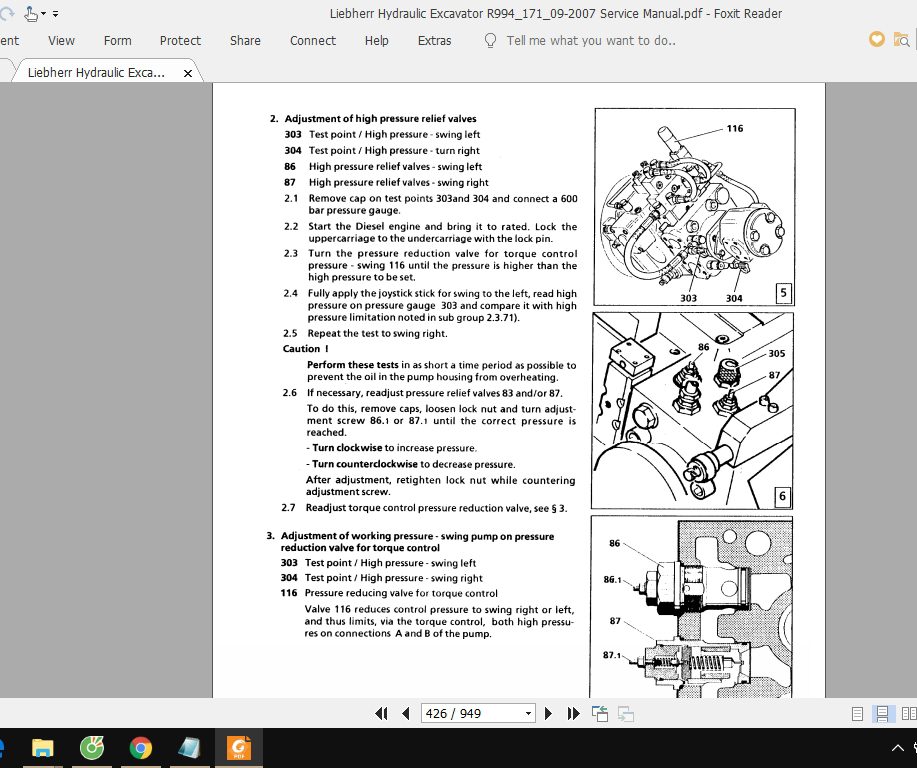Select the Hand tool icon in quick access toolbar
The height and width of the screenshot is (768, 917).
[30, 13]
